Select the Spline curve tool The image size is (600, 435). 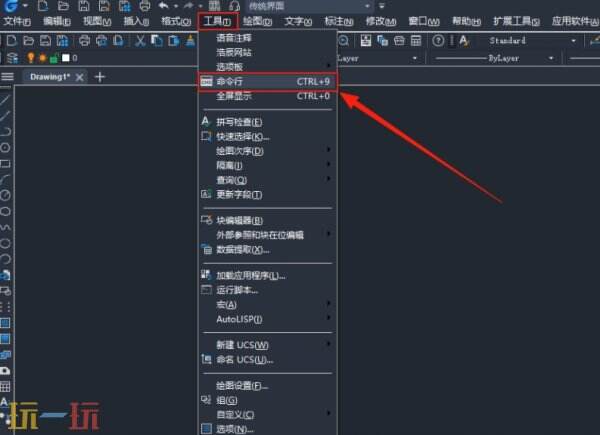tap(5, 227)
